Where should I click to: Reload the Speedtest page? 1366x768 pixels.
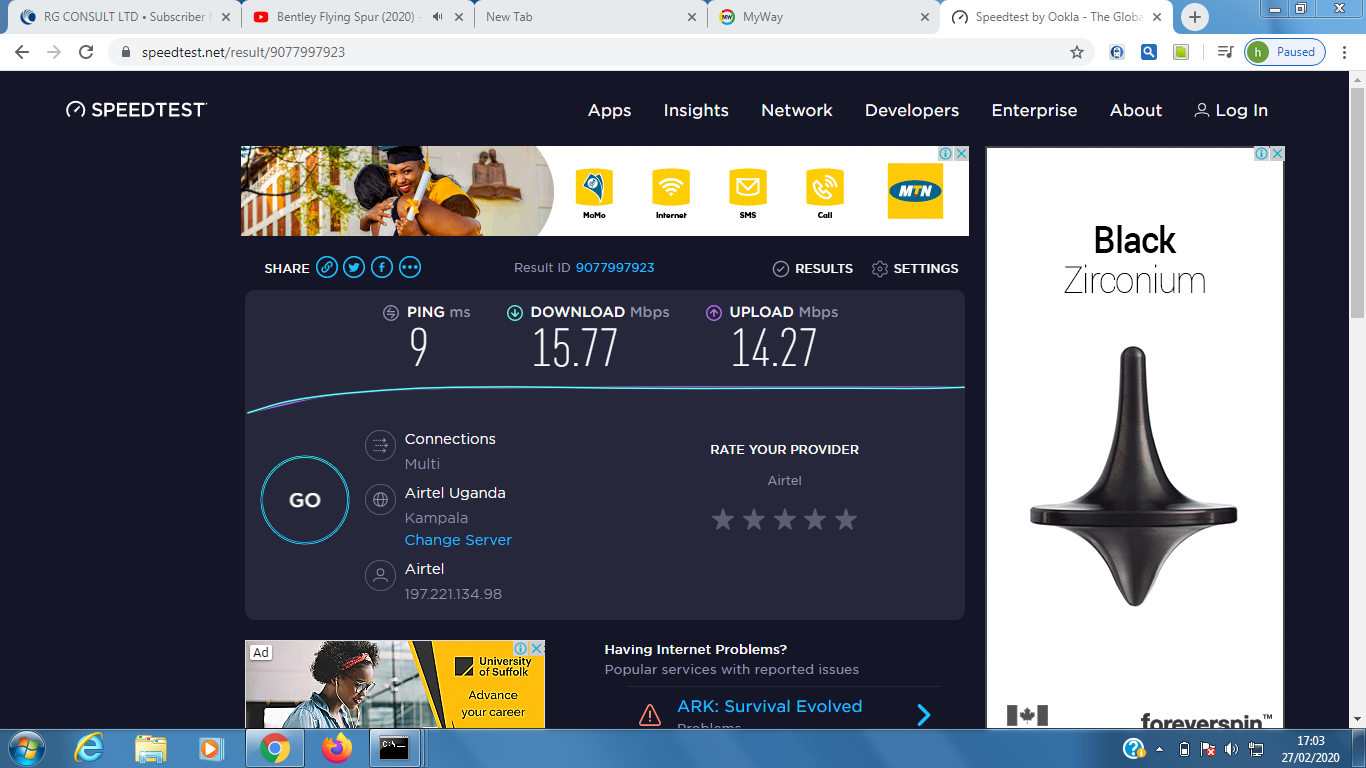coord(86,52)
